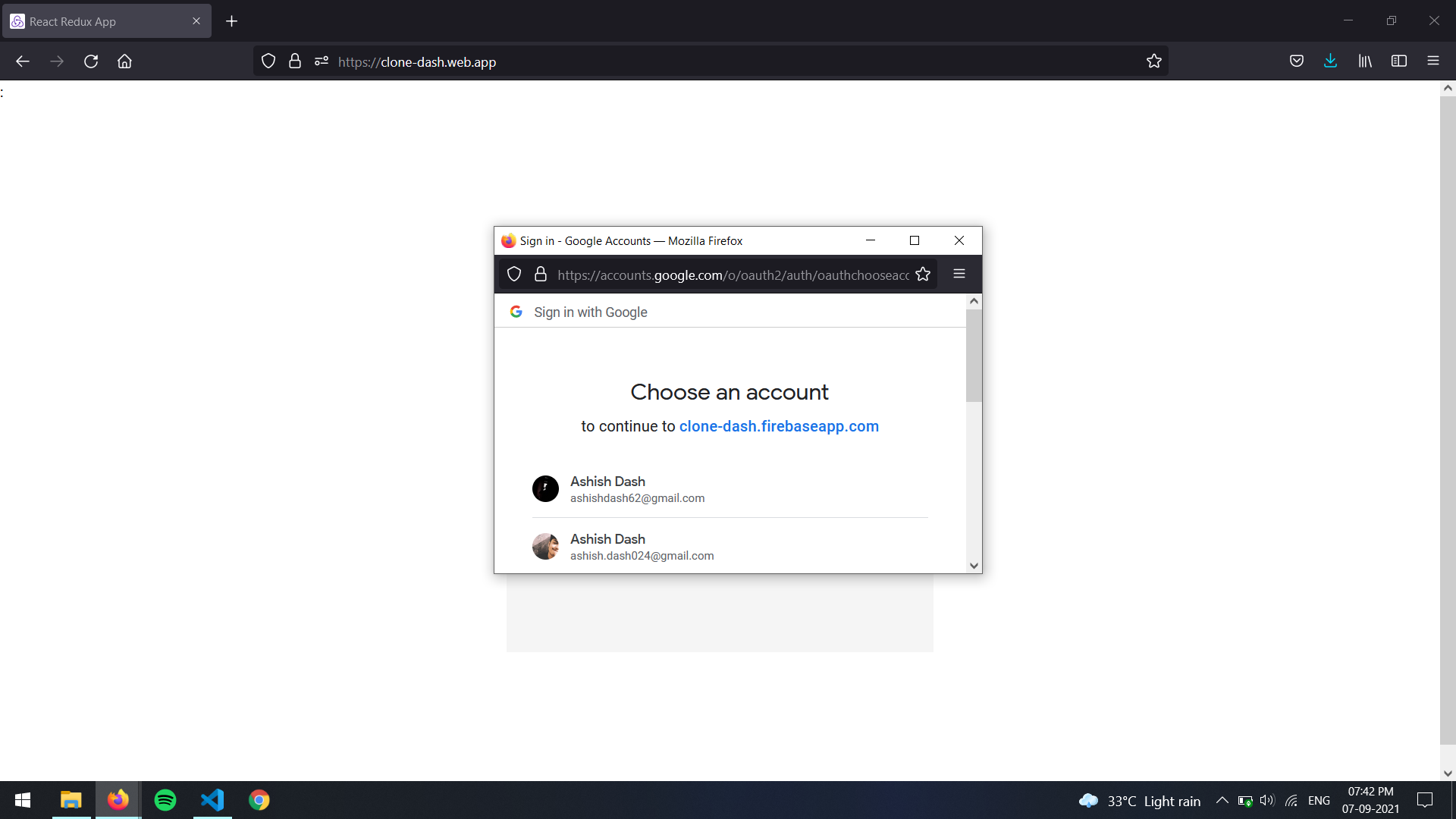Click the permissions icon next to the address bar

pyautogui.click(x=322, y=61)
